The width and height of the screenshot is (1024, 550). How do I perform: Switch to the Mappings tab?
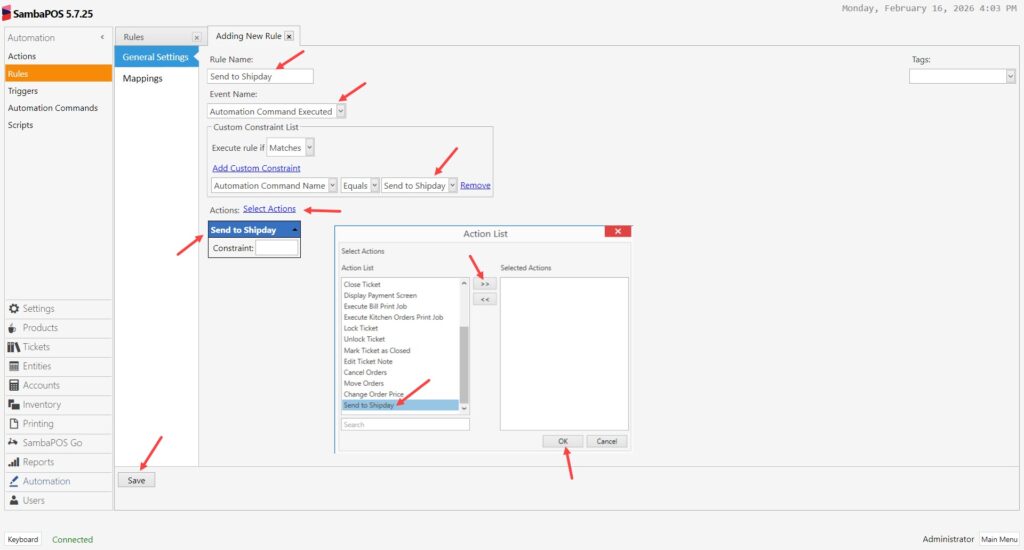[142, 78]
